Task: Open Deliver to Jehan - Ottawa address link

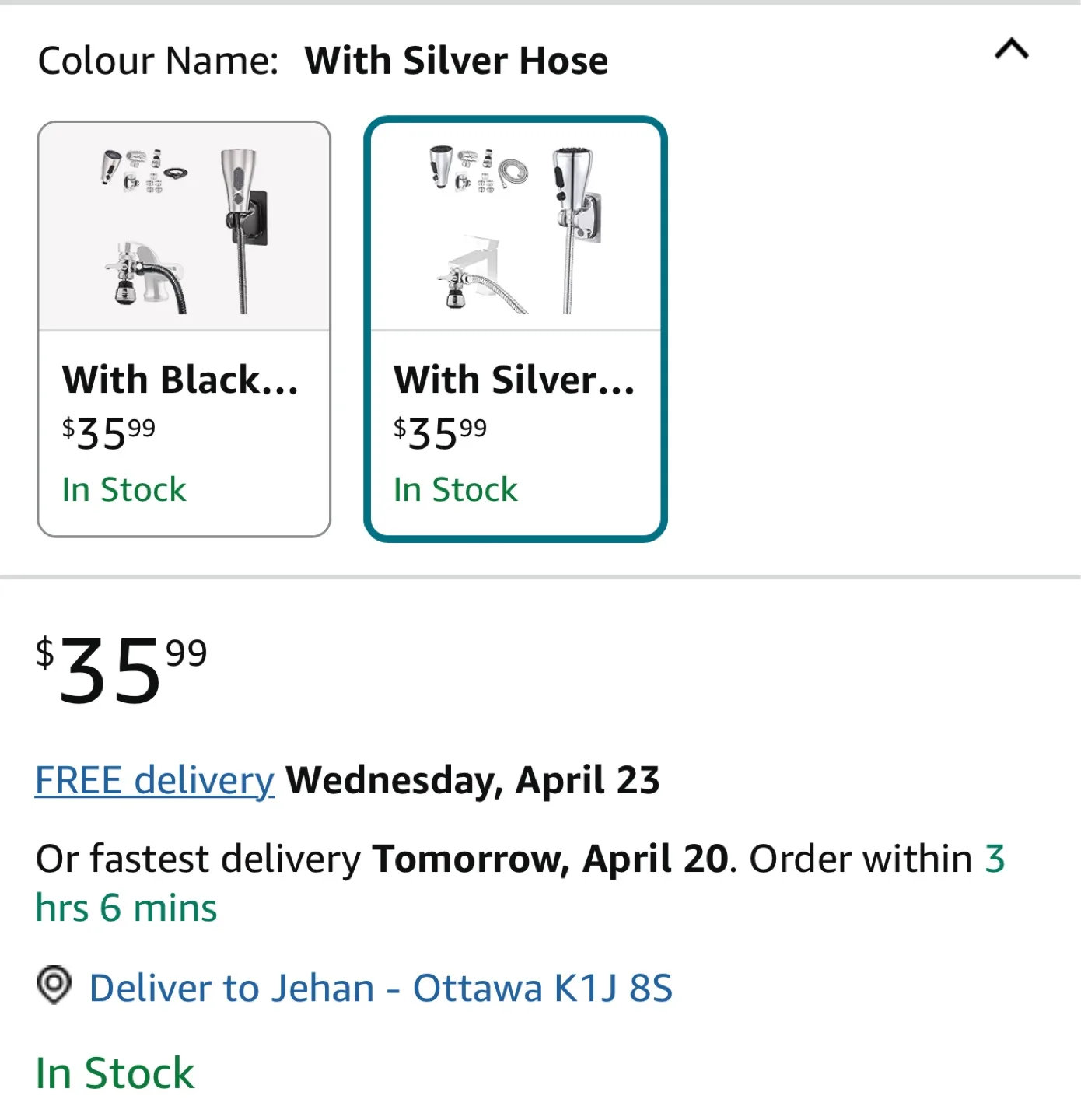Action: click(381, 988)
